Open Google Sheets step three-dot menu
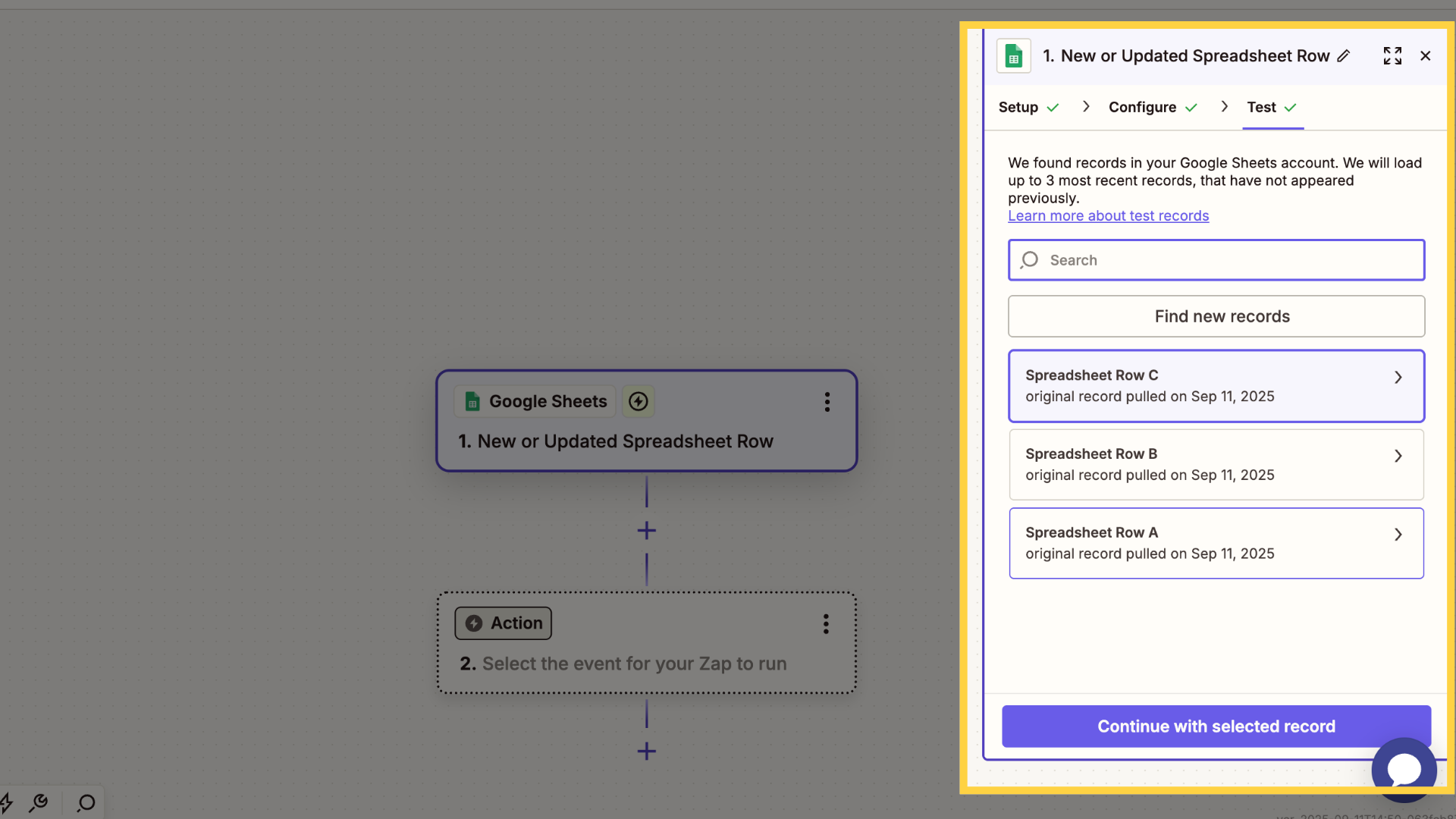The width and height of the screenshot is (1456, 819). pyautogui.click(x=827, y=402)
